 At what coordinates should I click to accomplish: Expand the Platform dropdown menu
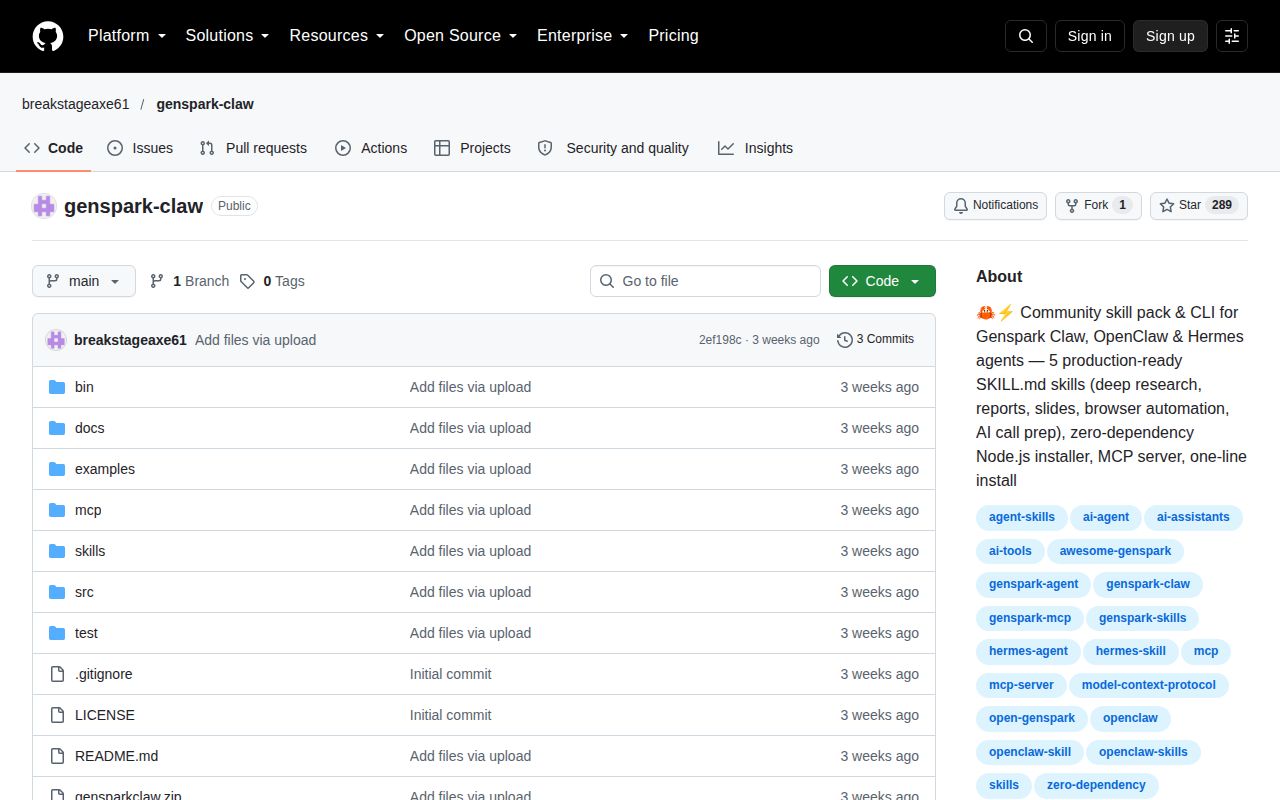[x=126, y=36]
